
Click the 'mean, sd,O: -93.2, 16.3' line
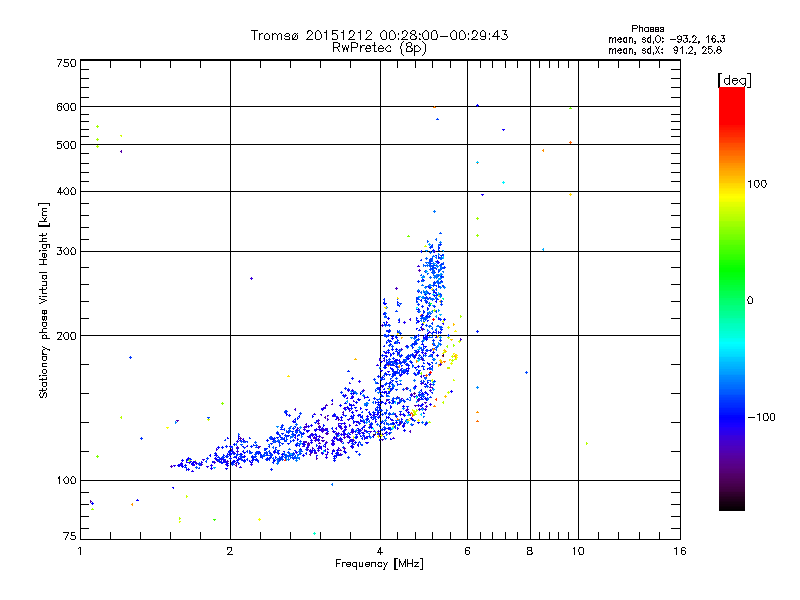[666, 39]
